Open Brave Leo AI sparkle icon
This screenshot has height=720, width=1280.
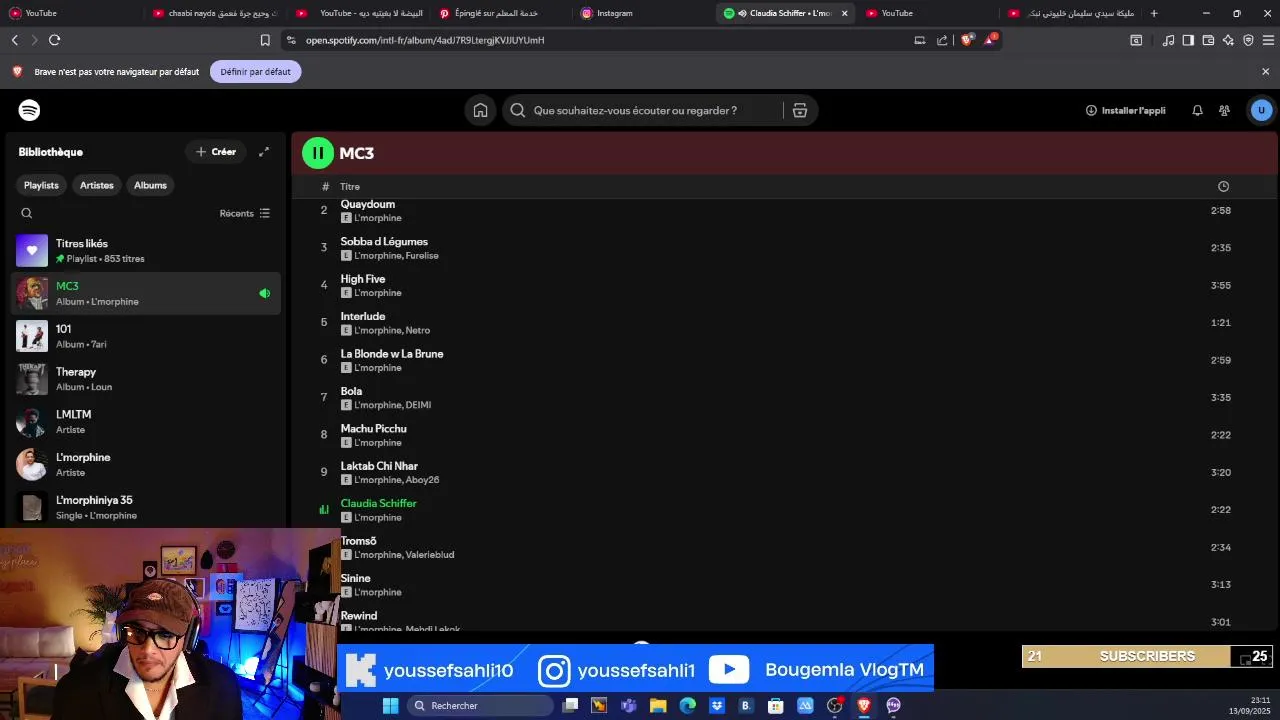(x=1228, y=40)
